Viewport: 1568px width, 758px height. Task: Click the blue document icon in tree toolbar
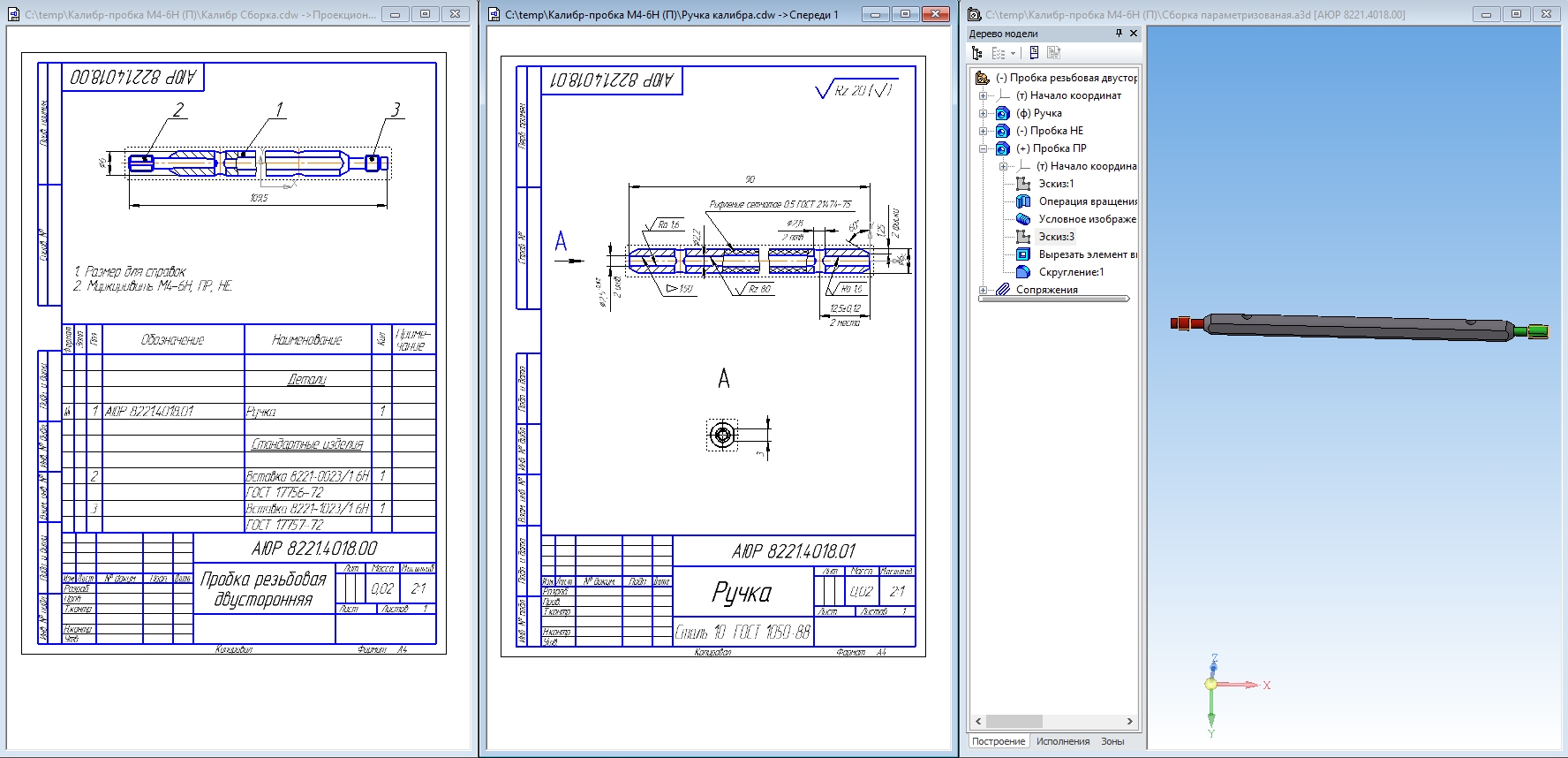(1034, 53)
